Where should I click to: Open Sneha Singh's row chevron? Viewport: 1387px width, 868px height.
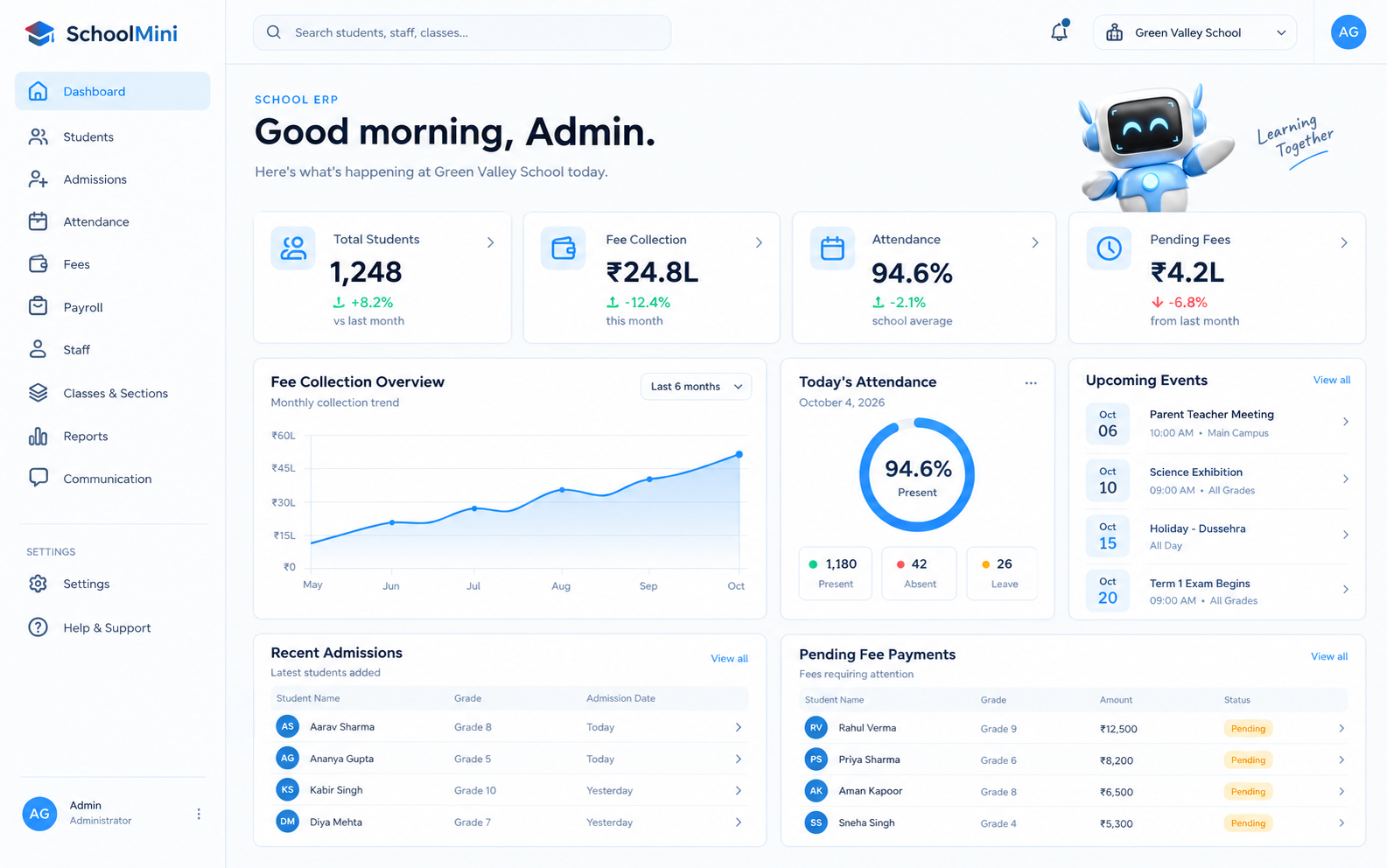1341,822
